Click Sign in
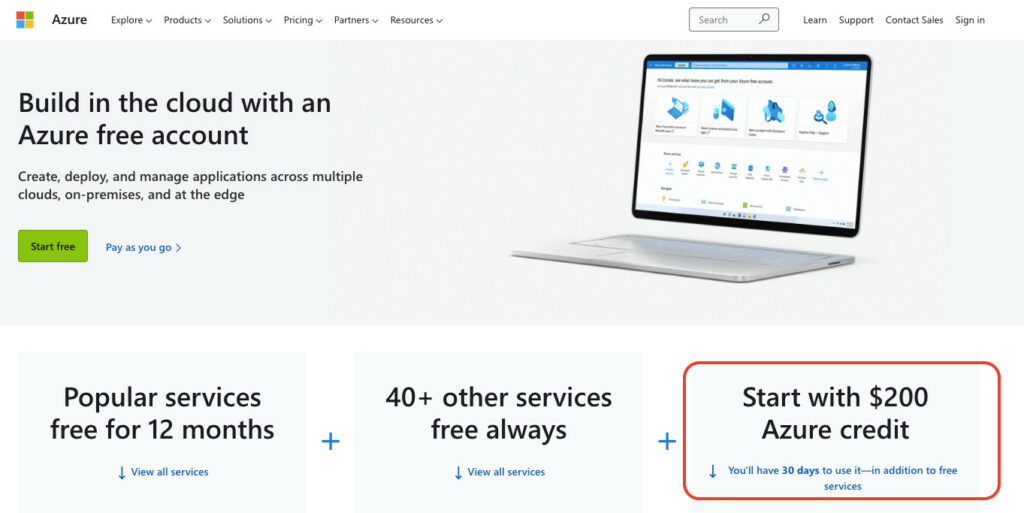1024x513 pixels. [x=970, y=20]
